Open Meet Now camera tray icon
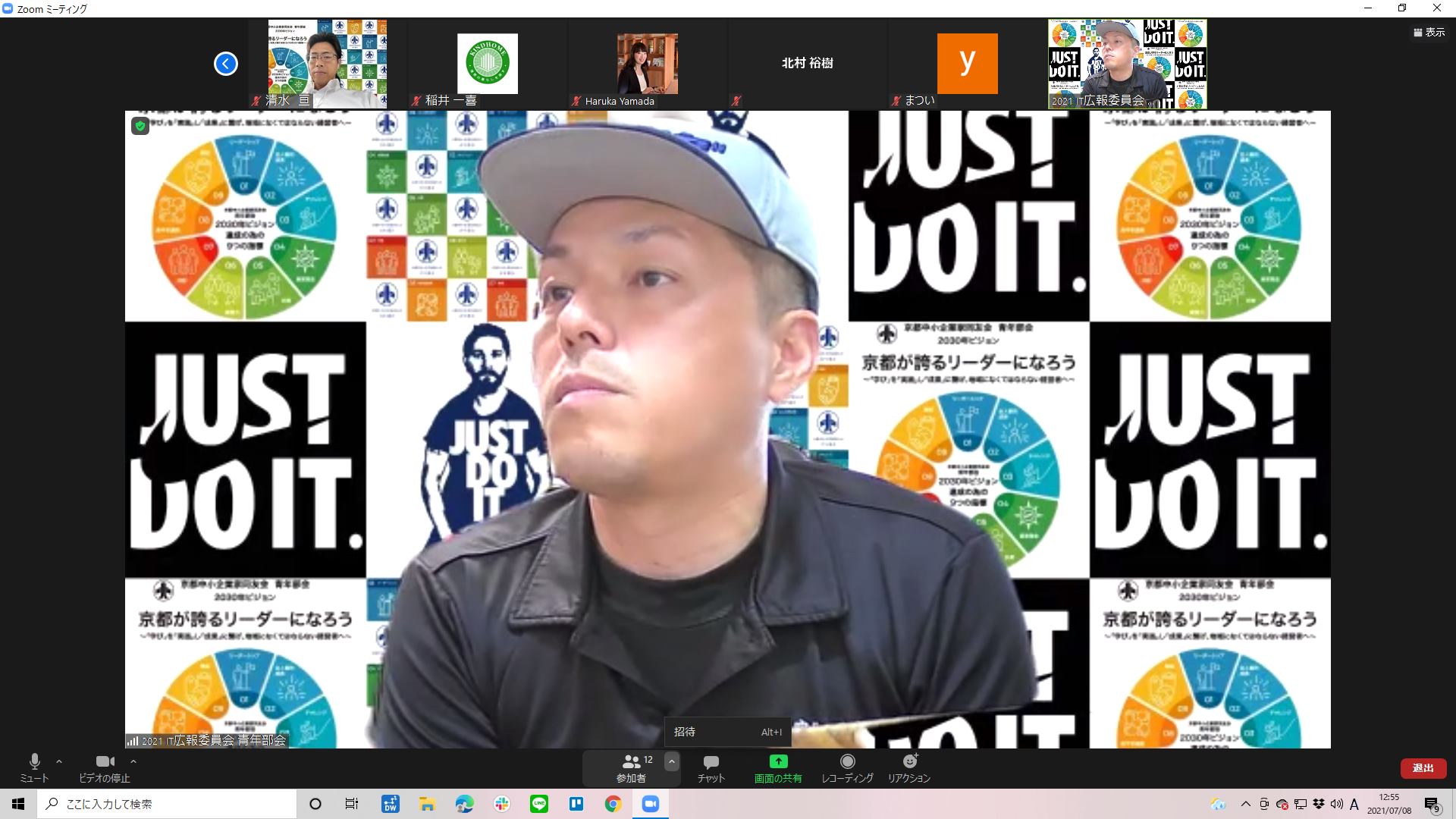Viewport: 1456px width, 819px height. point(1264,804)
